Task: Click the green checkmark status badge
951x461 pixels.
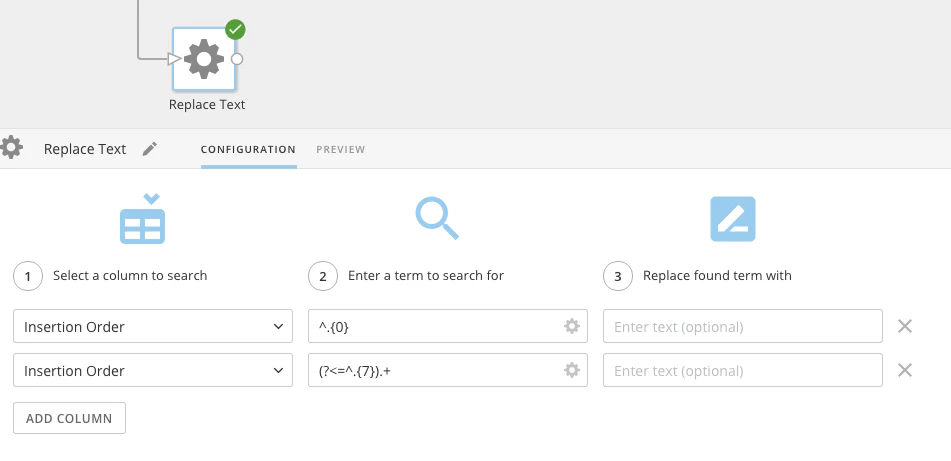Action: click(235, 29)
